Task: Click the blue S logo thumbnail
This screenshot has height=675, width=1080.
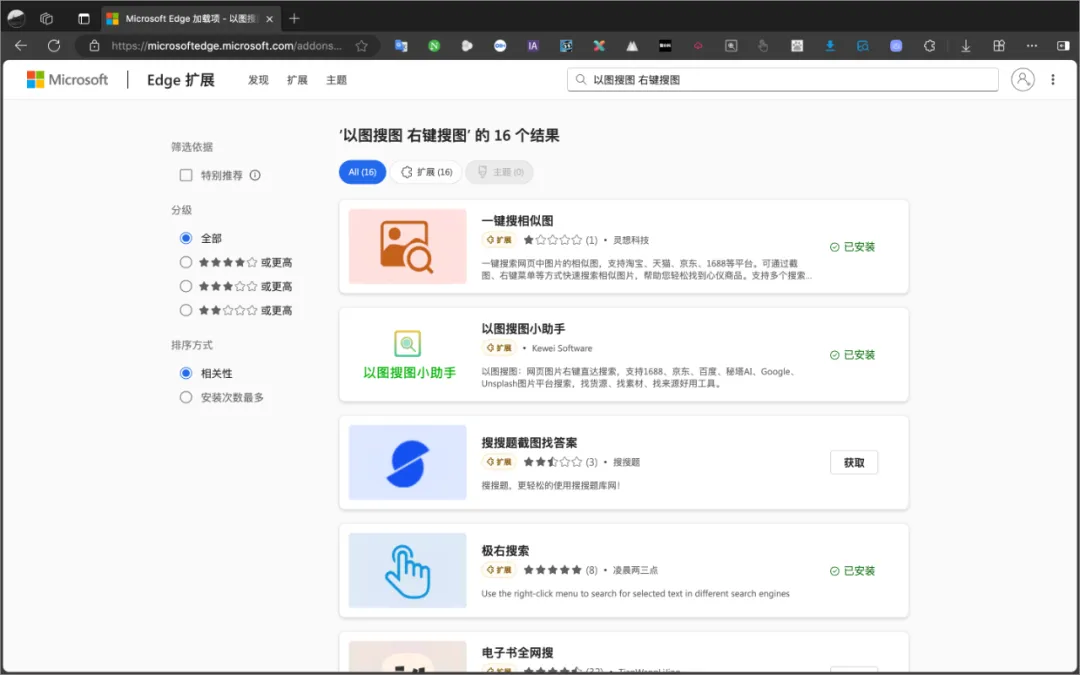Action: click(407, 462)
